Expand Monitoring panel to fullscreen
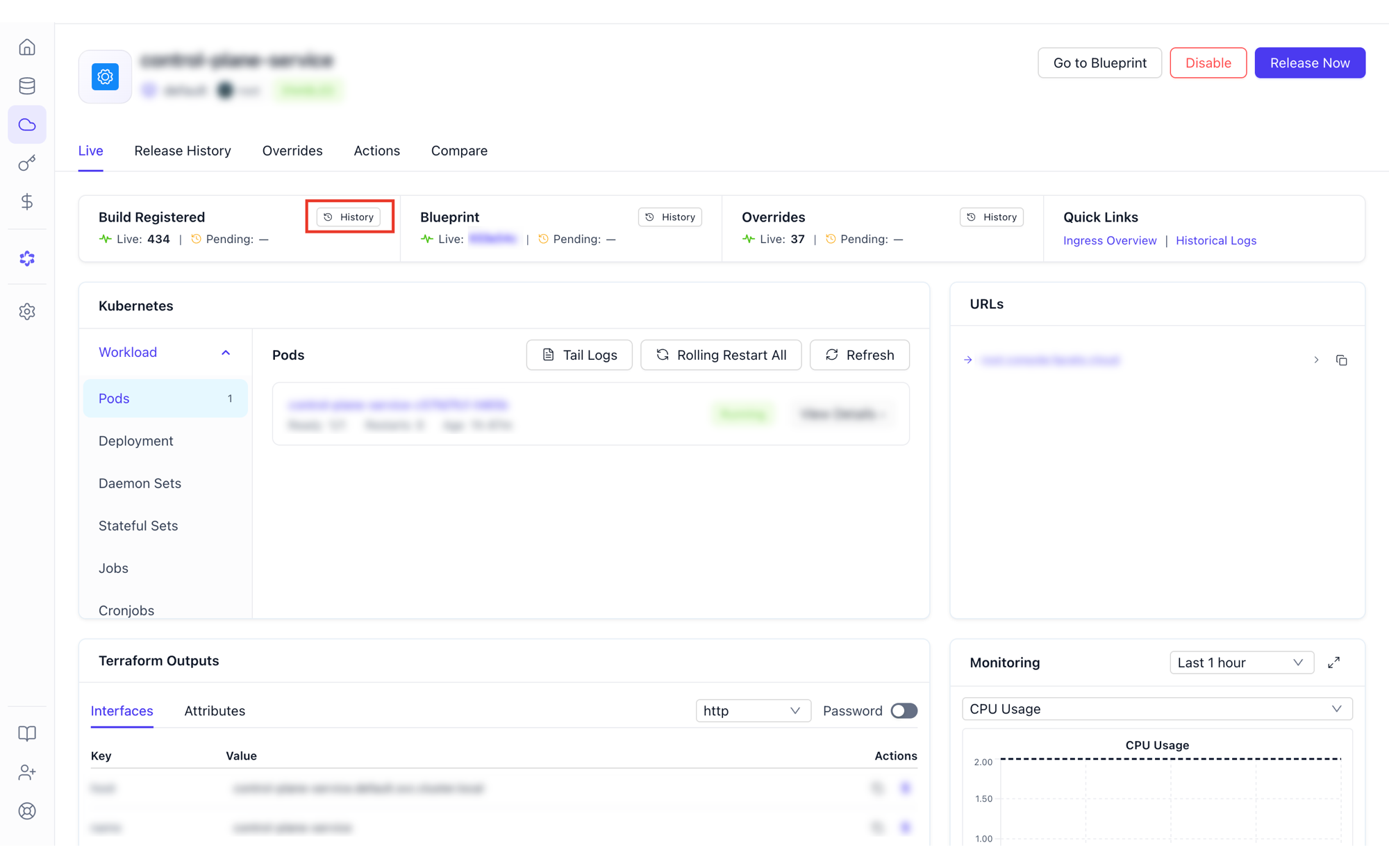This screenshot has width=1389, height=868. [x=1334, y=662]
